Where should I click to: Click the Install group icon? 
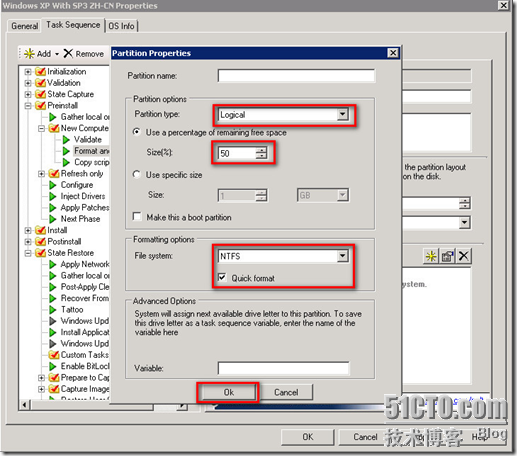pos(40,230)
